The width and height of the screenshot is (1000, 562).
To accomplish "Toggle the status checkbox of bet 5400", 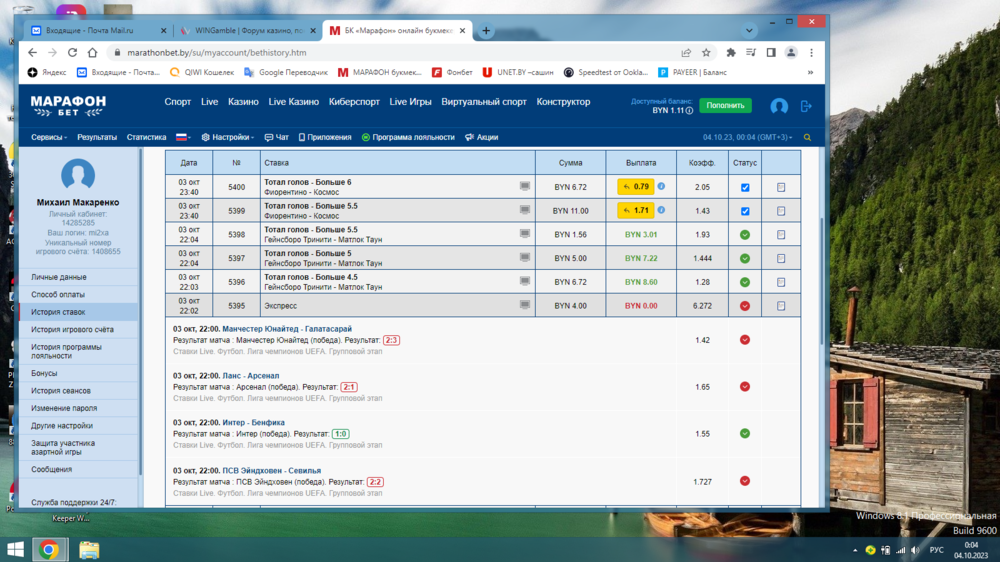I will point(745,188).
